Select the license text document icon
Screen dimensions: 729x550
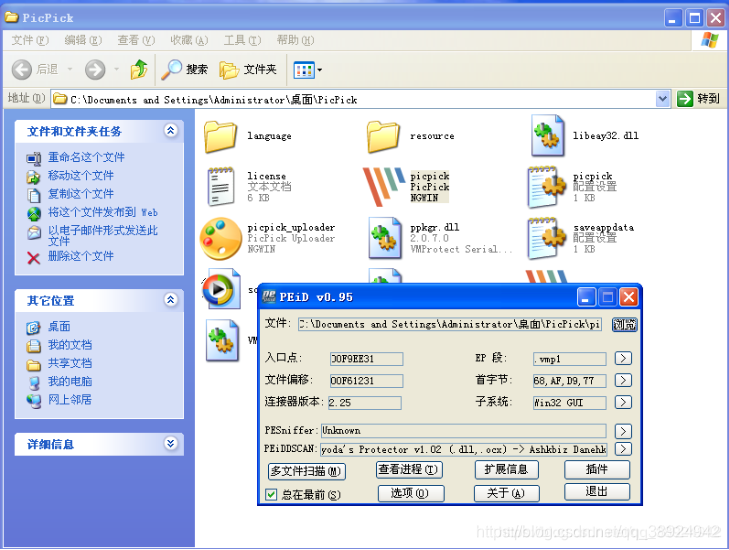[220, 186]
